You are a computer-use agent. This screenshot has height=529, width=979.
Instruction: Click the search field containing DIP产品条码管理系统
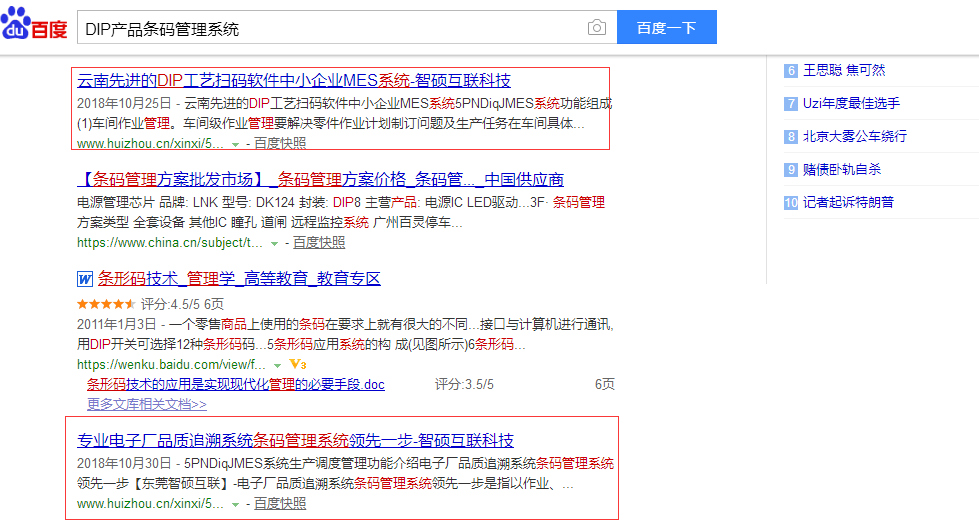click(330, 28)
